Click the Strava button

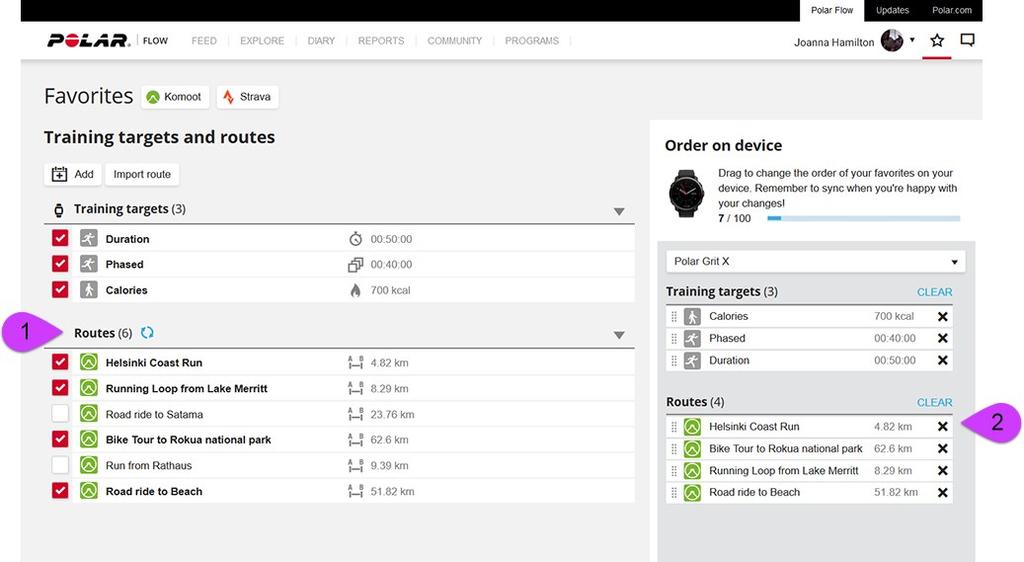248,97
